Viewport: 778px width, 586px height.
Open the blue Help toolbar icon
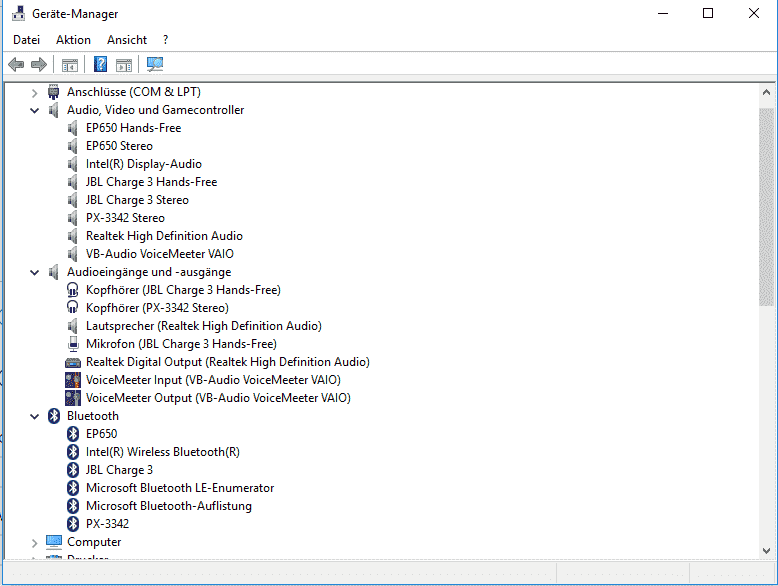[100, 64]
